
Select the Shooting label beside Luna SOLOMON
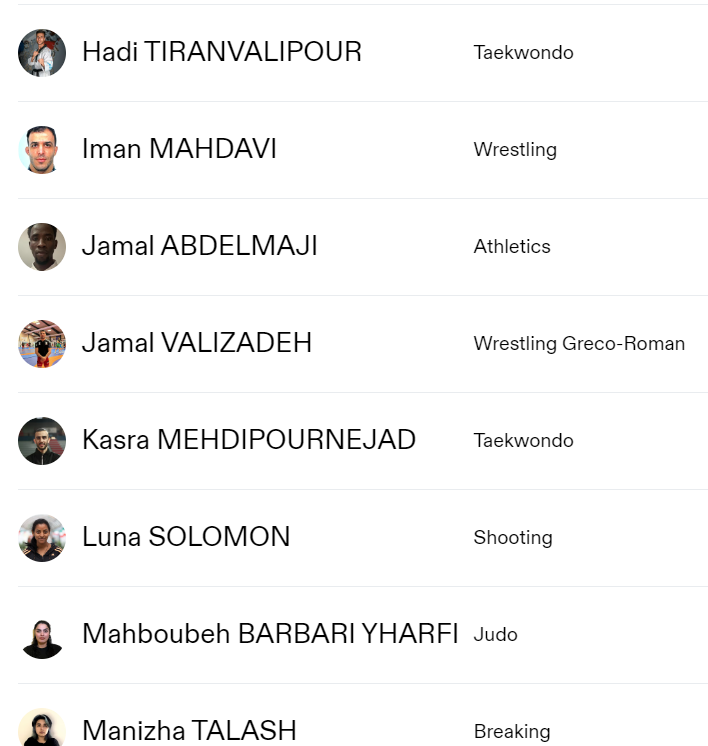[513, 538]
